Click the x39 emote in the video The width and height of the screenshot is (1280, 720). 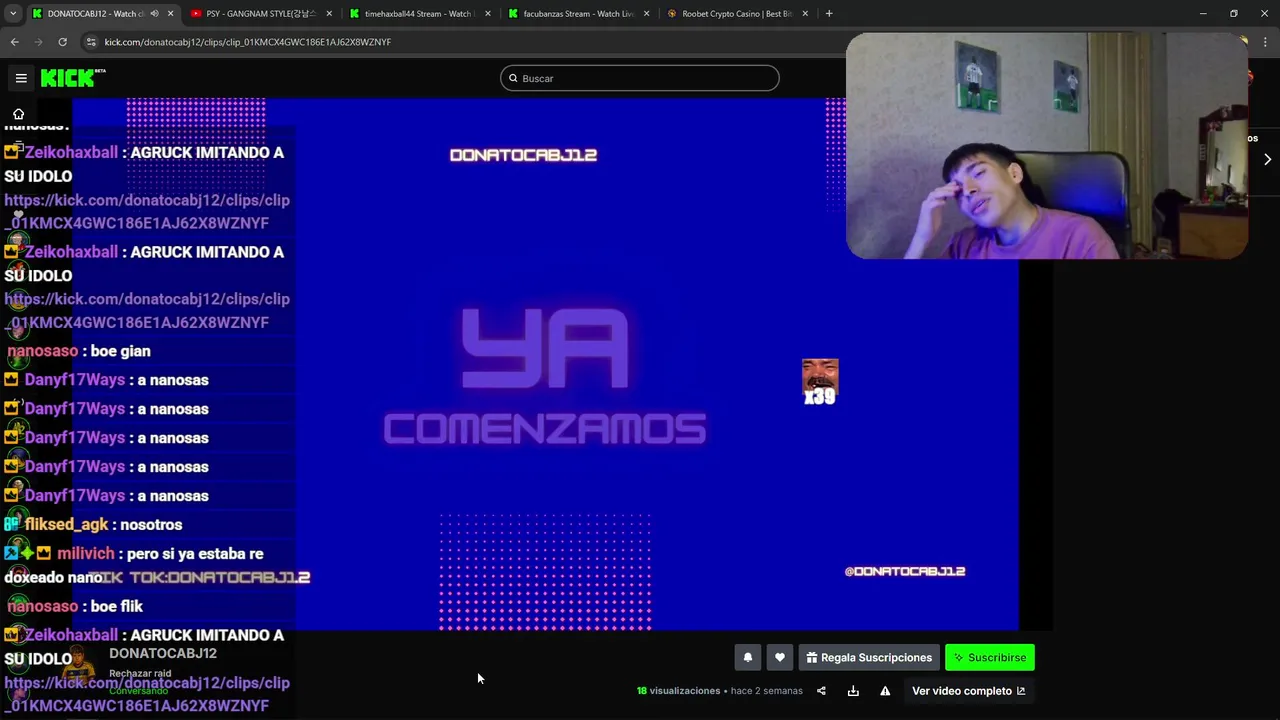820,383
